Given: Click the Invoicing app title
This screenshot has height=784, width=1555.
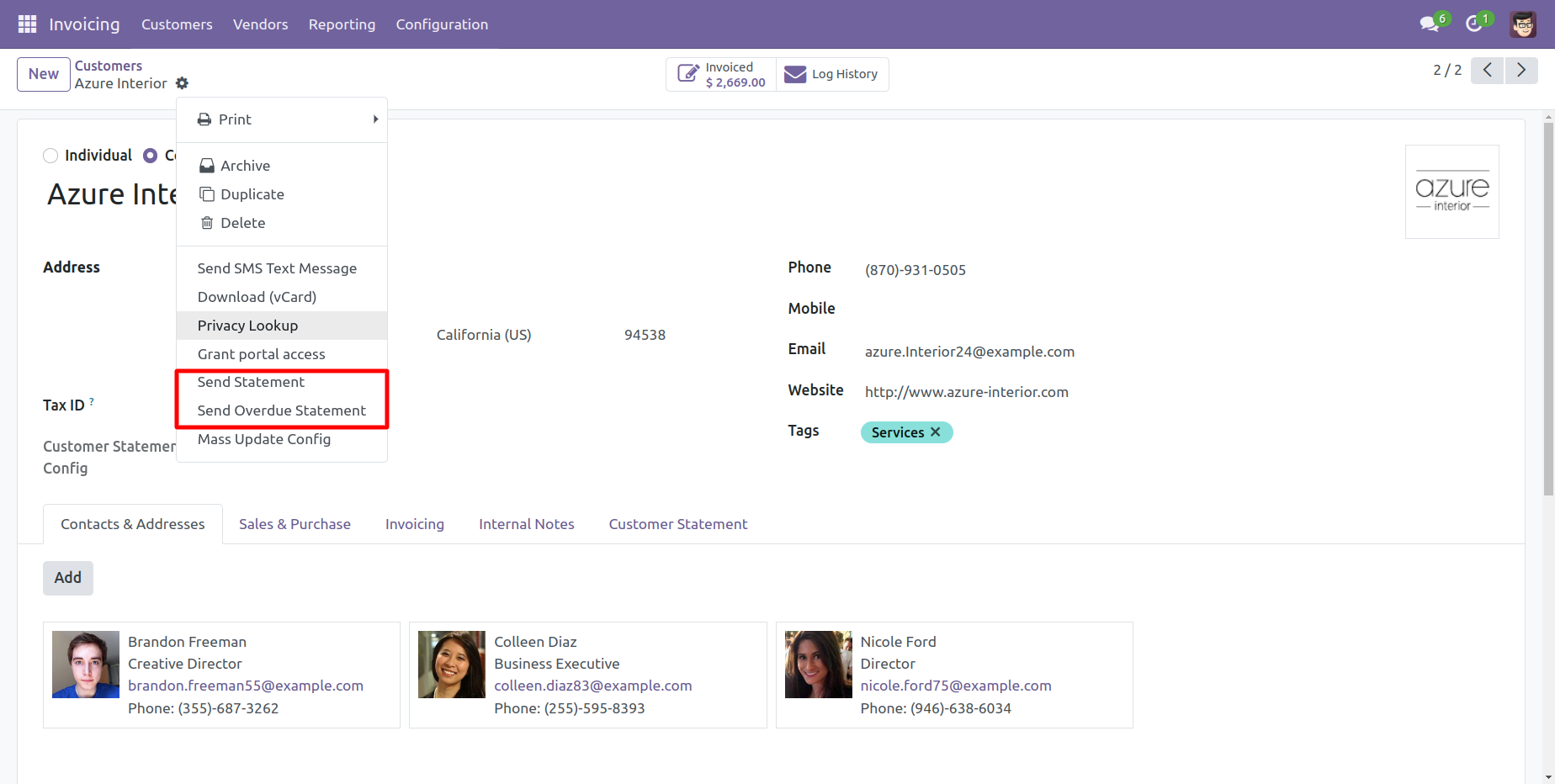Looking at the screenshot, I should [x=84, y=24].
